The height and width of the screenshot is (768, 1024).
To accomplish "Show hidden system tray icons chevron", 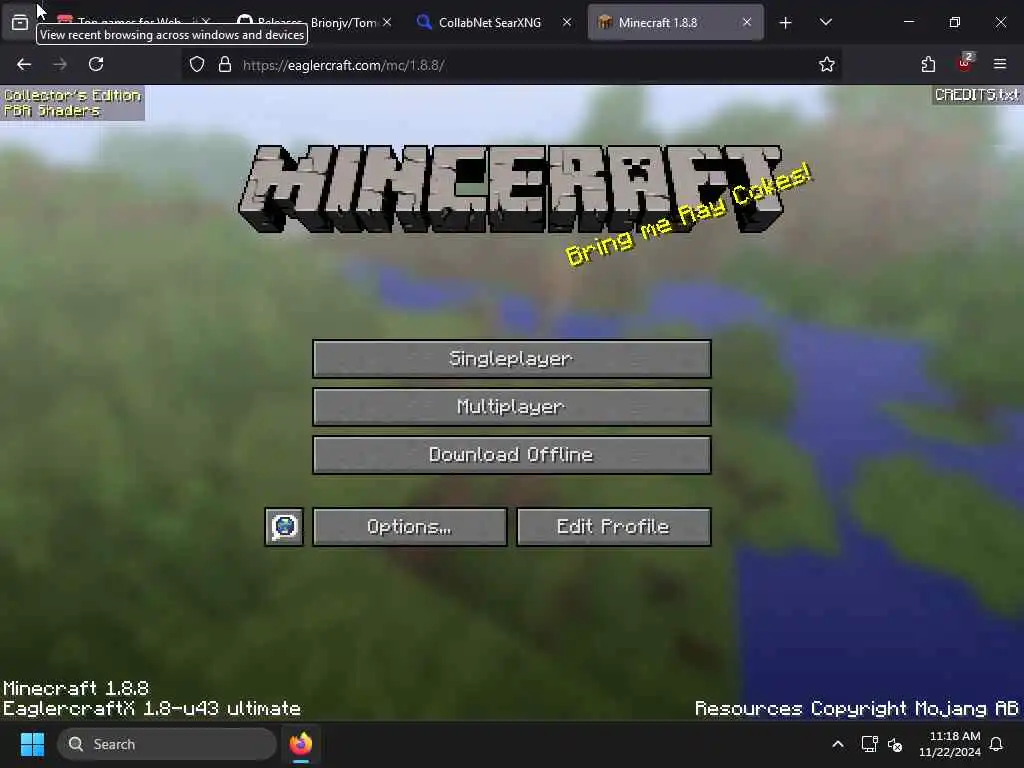I will 838,744.
